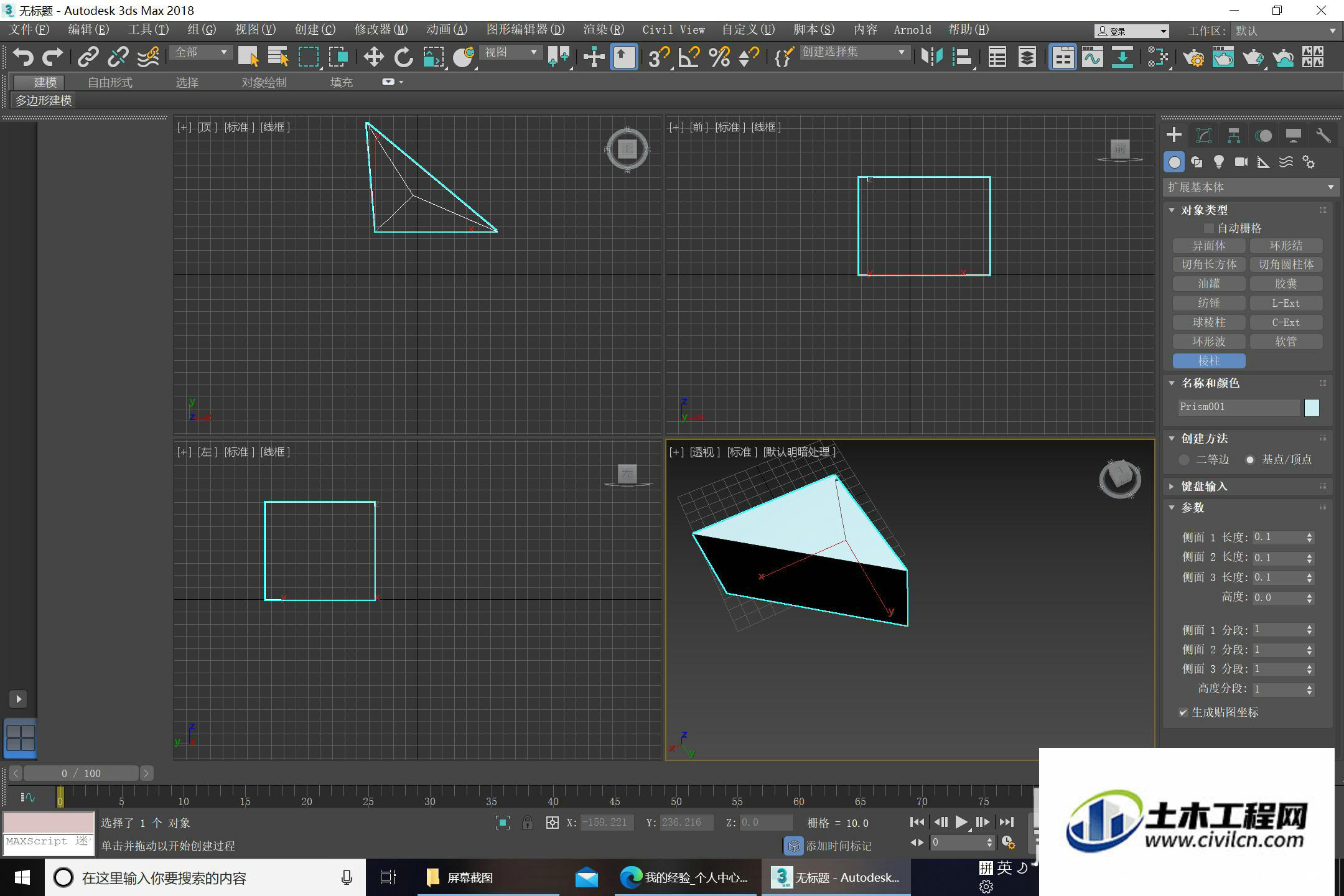Click the Undo arrow icon
The image size is (1344, 896).
[x=23, y=57]
